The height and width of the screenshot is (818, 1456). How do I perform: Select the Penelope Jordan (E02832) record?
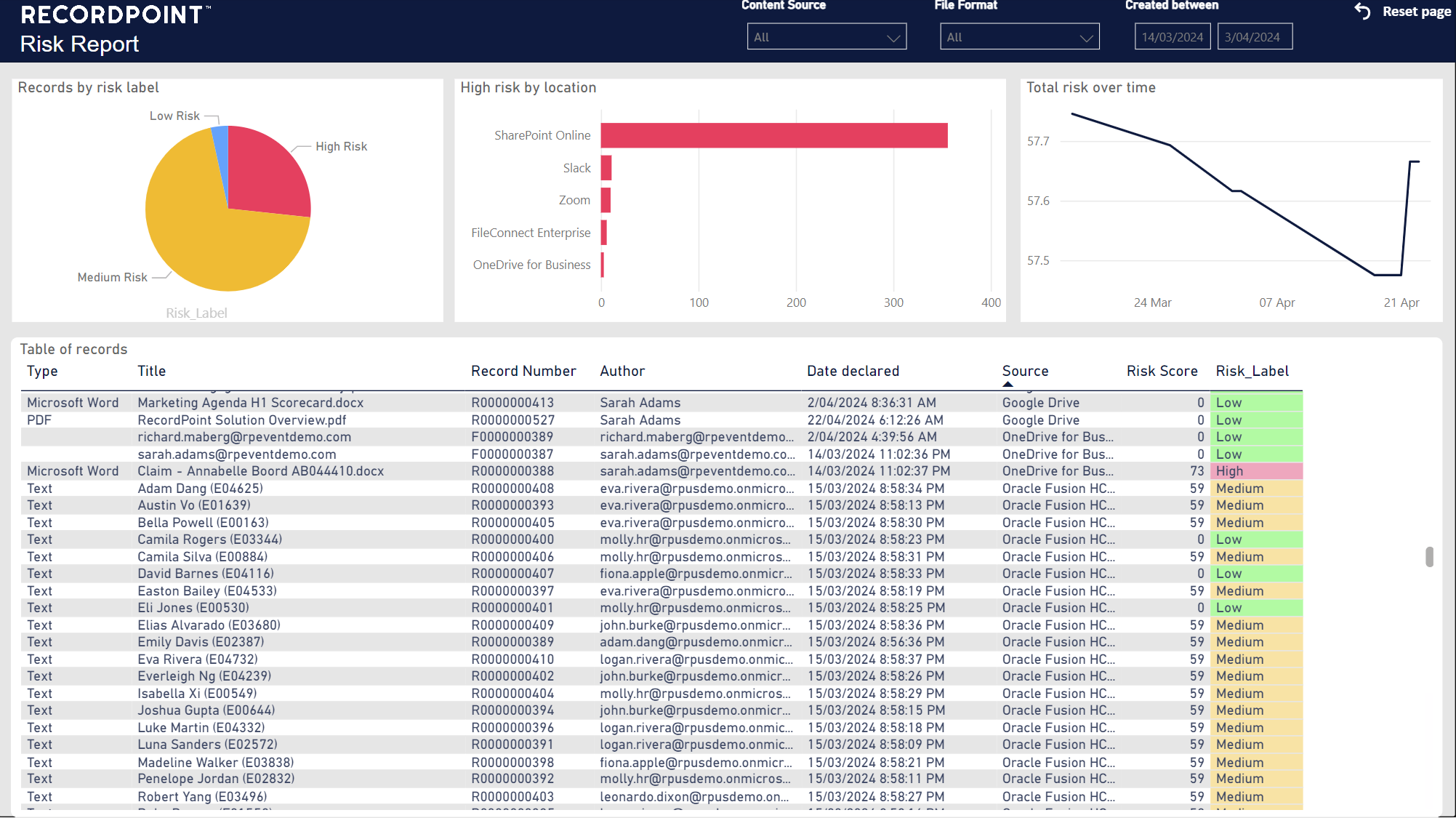click(661, 779)
